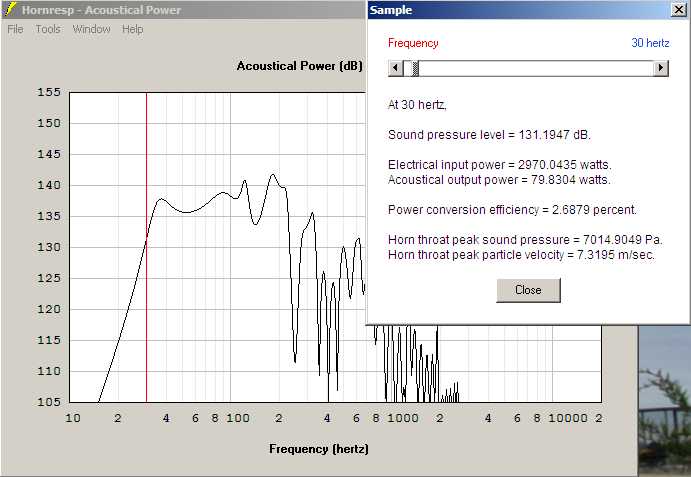The width and height of the screenshot is (691, 477).
Task: Click the 'At 30 hertz,' text
Action: point(417,105)
